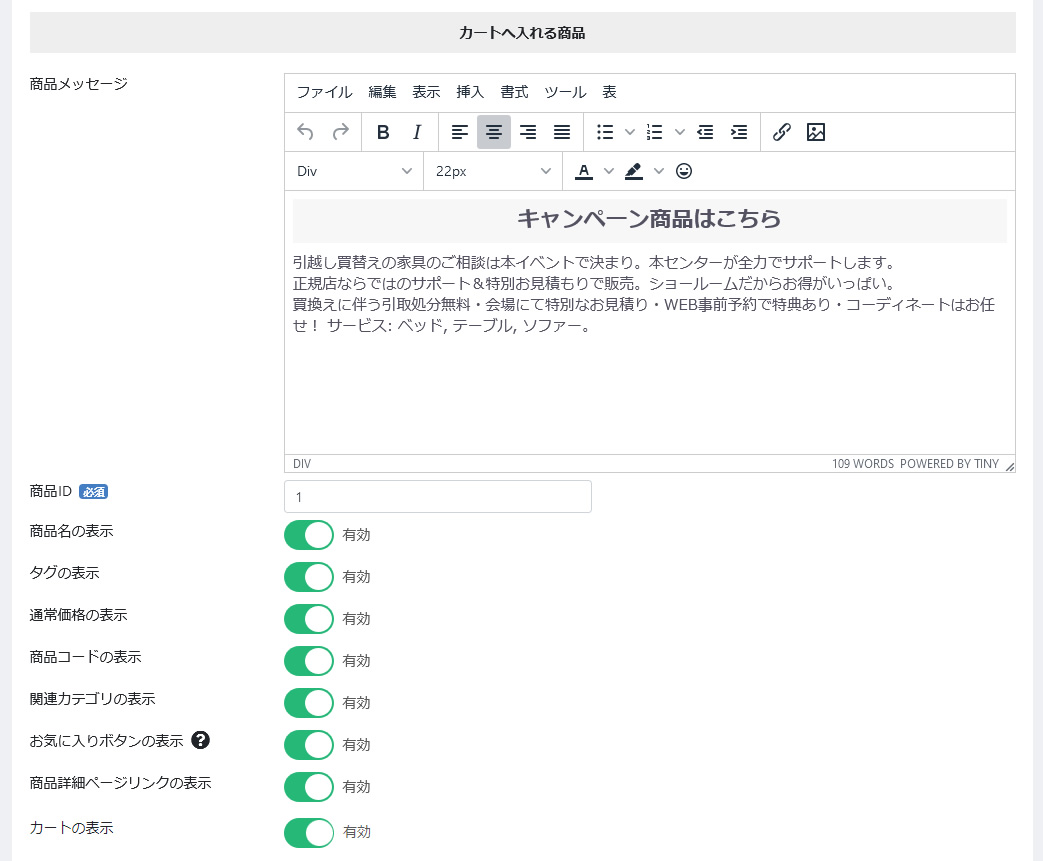Image resolution: width=1043 pixels, height=861 pixels.
Task: Click help icon next to お気に入りボタンの表示
Action: coord(200,740)
